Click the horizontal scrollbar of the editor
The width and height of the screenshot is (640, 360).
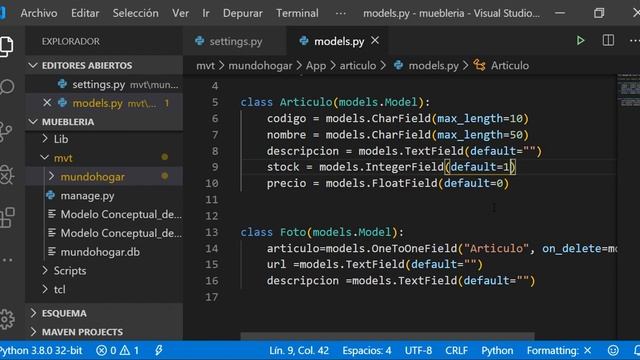tap(387, 336)
